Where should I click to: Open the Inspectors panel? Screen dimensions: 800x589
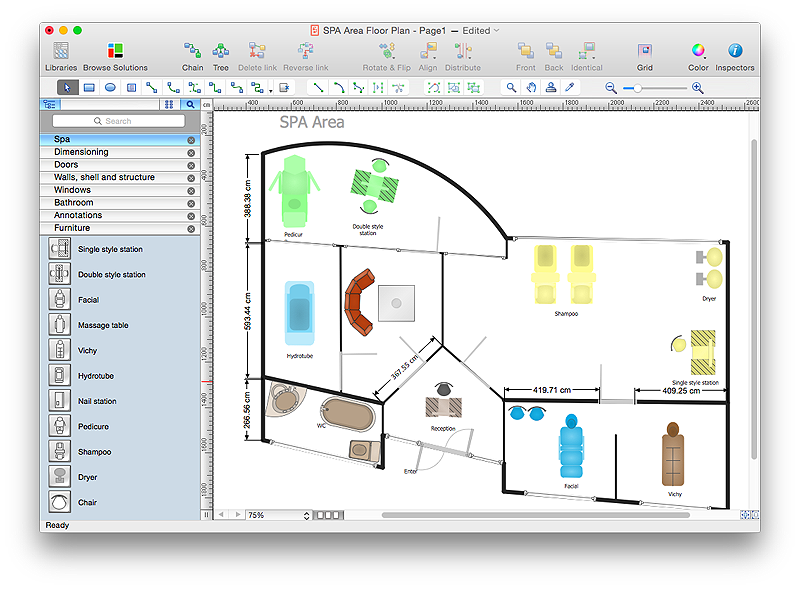point(735,51)
